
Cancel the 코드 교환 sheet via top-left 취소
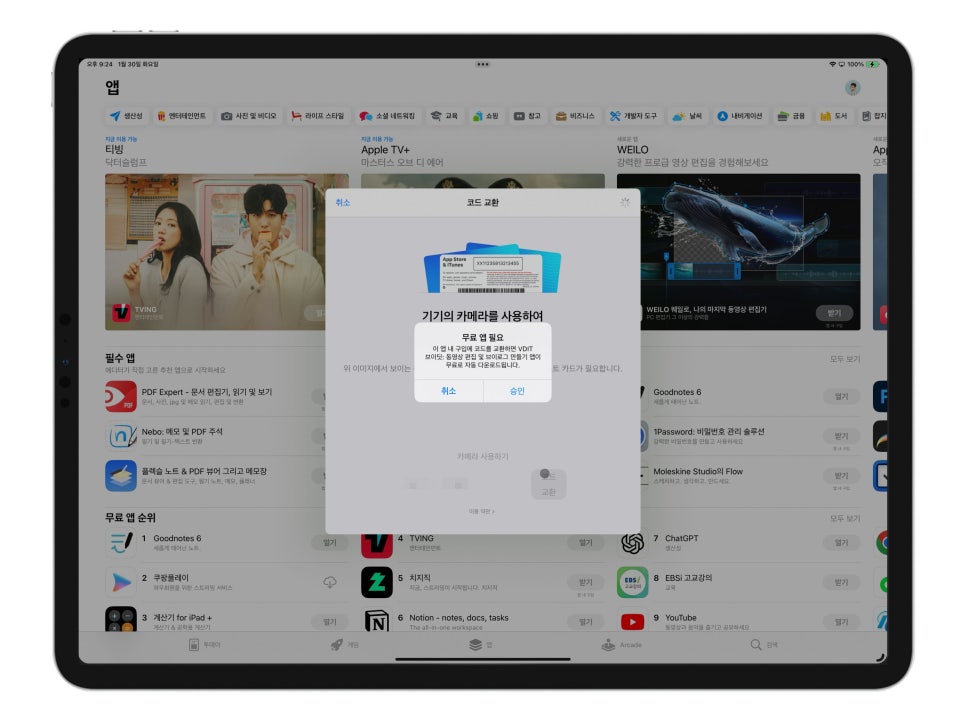click(x=343, y=203)
